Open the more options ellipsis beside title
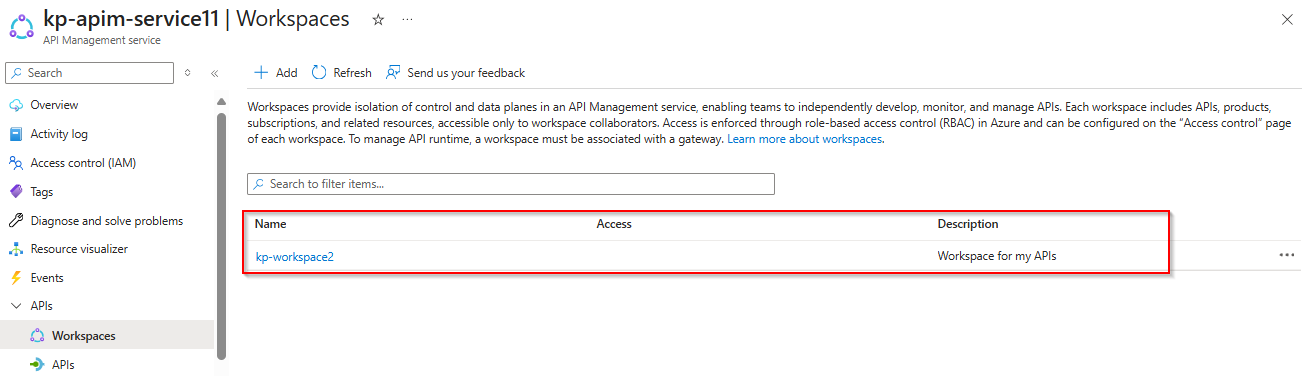The width and height of the screenshot is (1307, 376). click(407, 19)
